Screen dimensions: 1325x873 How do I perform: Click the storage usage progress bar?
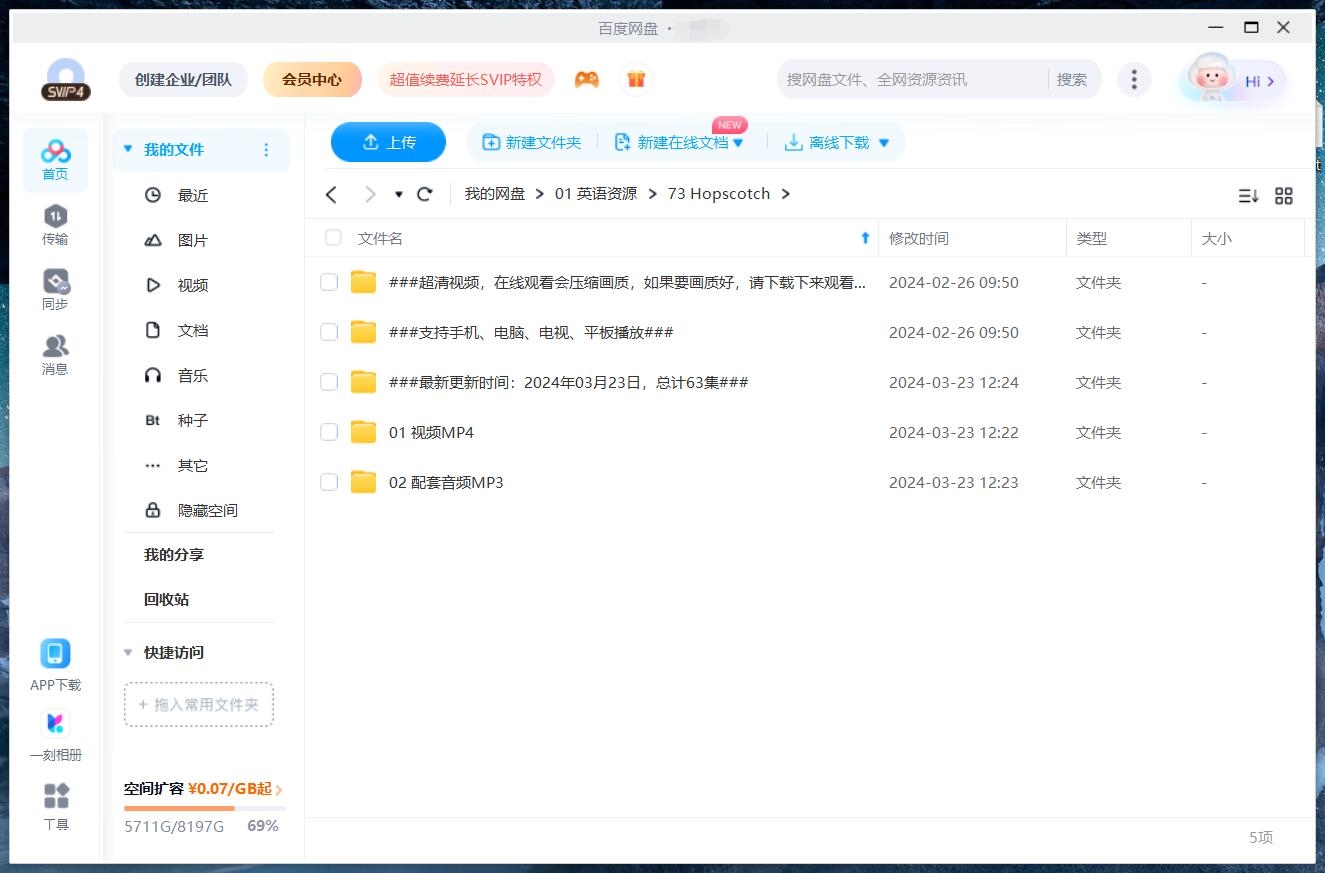[202, 808]
